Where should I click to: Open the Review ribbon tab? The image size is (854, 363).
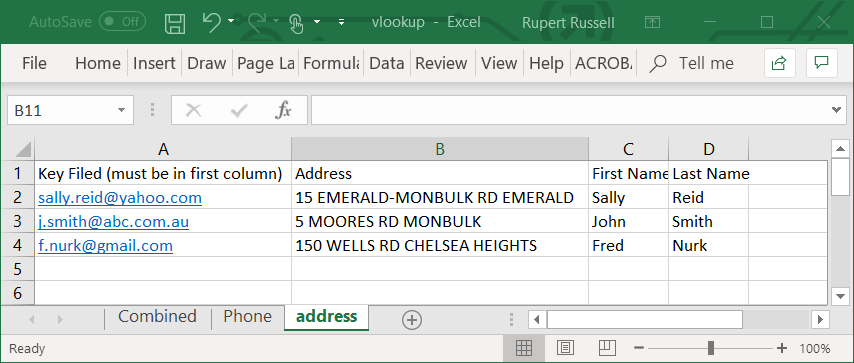pyautogui.click(x=441, y=63)
